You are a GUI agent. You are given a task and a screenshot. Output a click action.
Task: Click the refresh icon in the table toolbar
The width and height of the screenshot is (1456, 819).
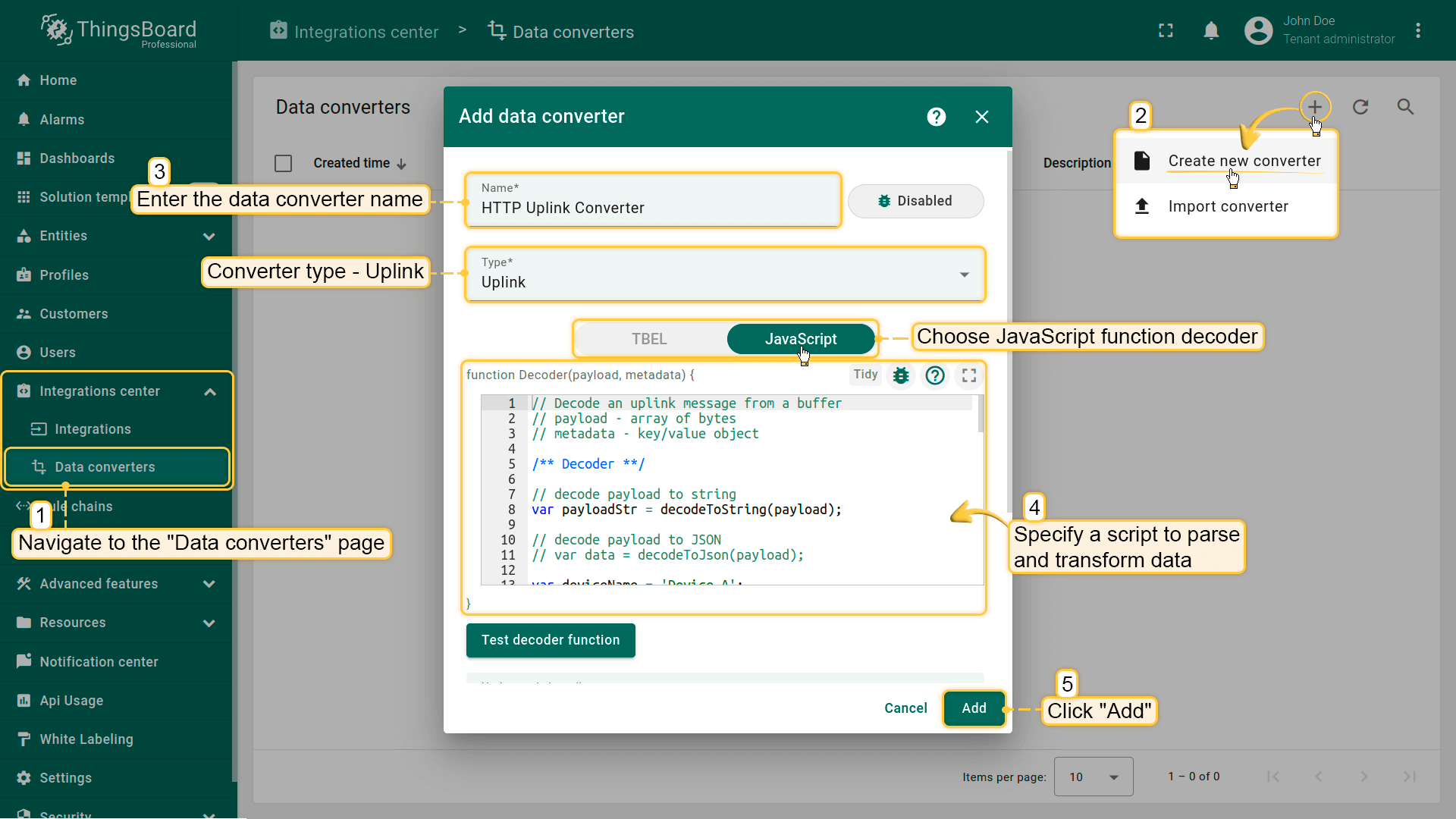click(x=1360, y=107)
